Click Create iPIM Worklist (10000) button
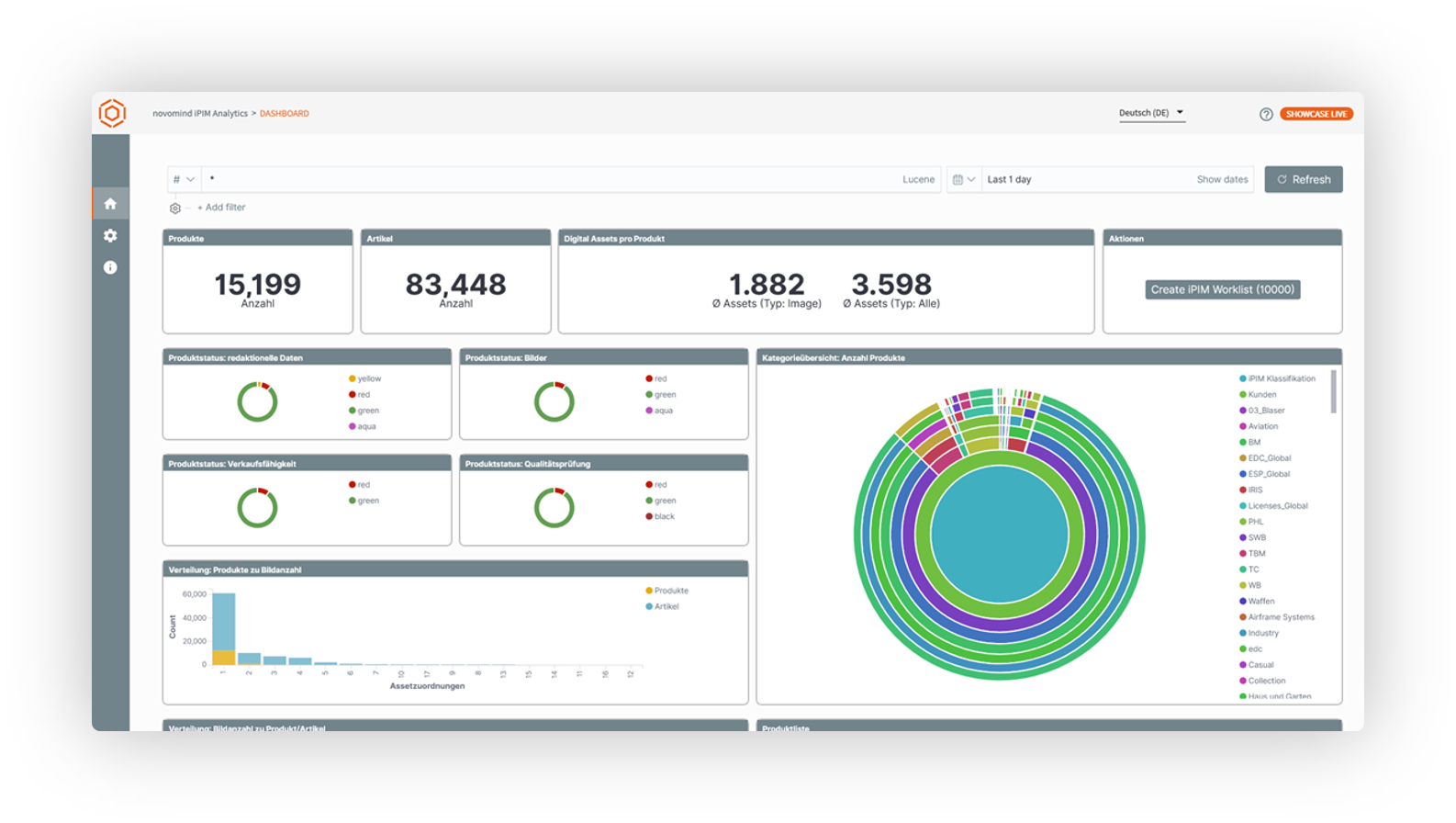This screenshot has height=823, width=1456. click(x=1223, y=289)
